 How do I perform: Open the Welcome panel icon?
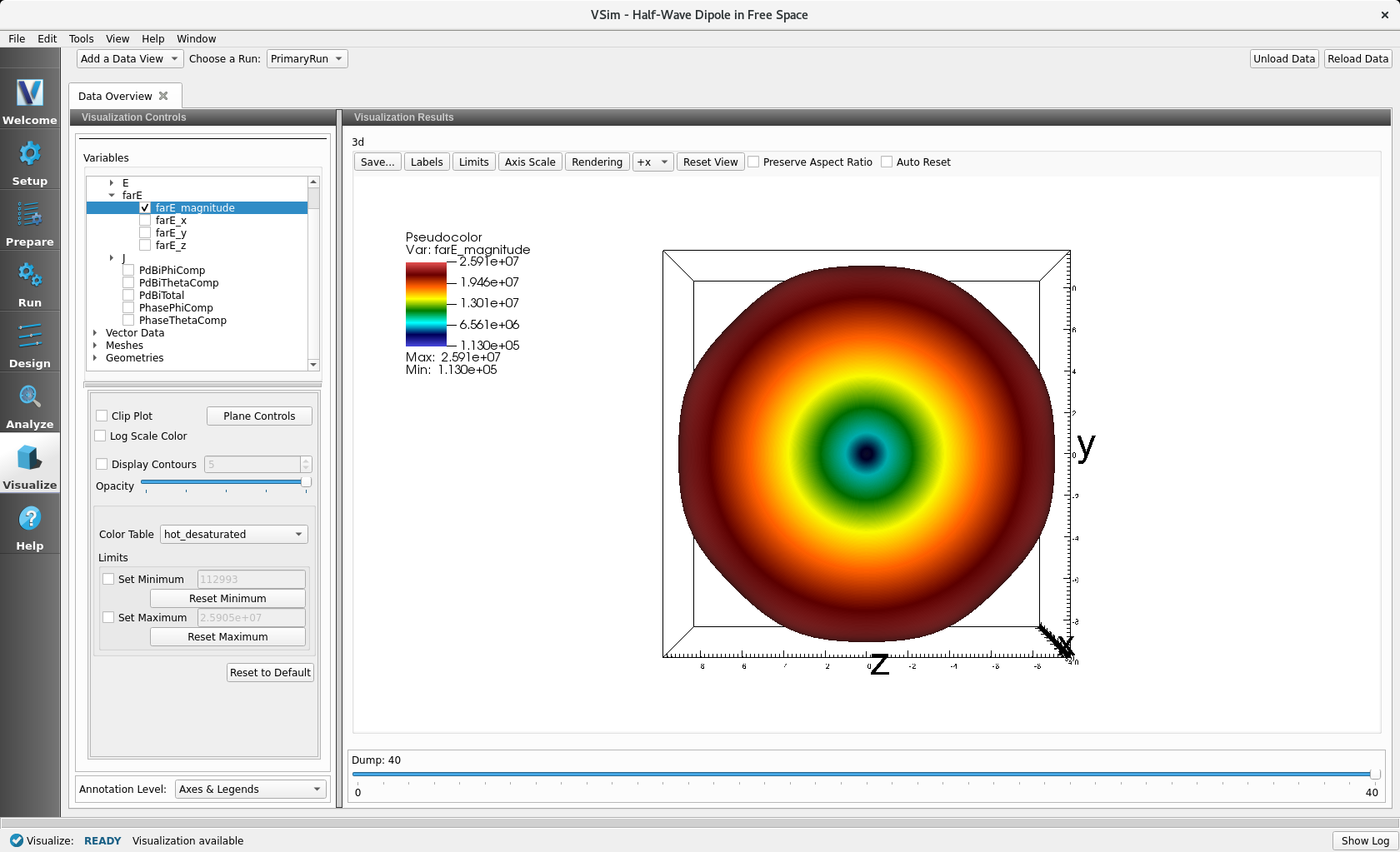[30, 92]
